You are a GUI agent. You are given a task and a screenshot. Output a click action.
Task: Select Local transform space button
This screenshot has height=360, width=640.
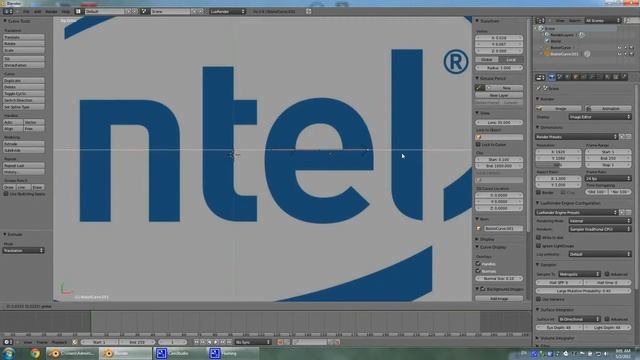511,60
